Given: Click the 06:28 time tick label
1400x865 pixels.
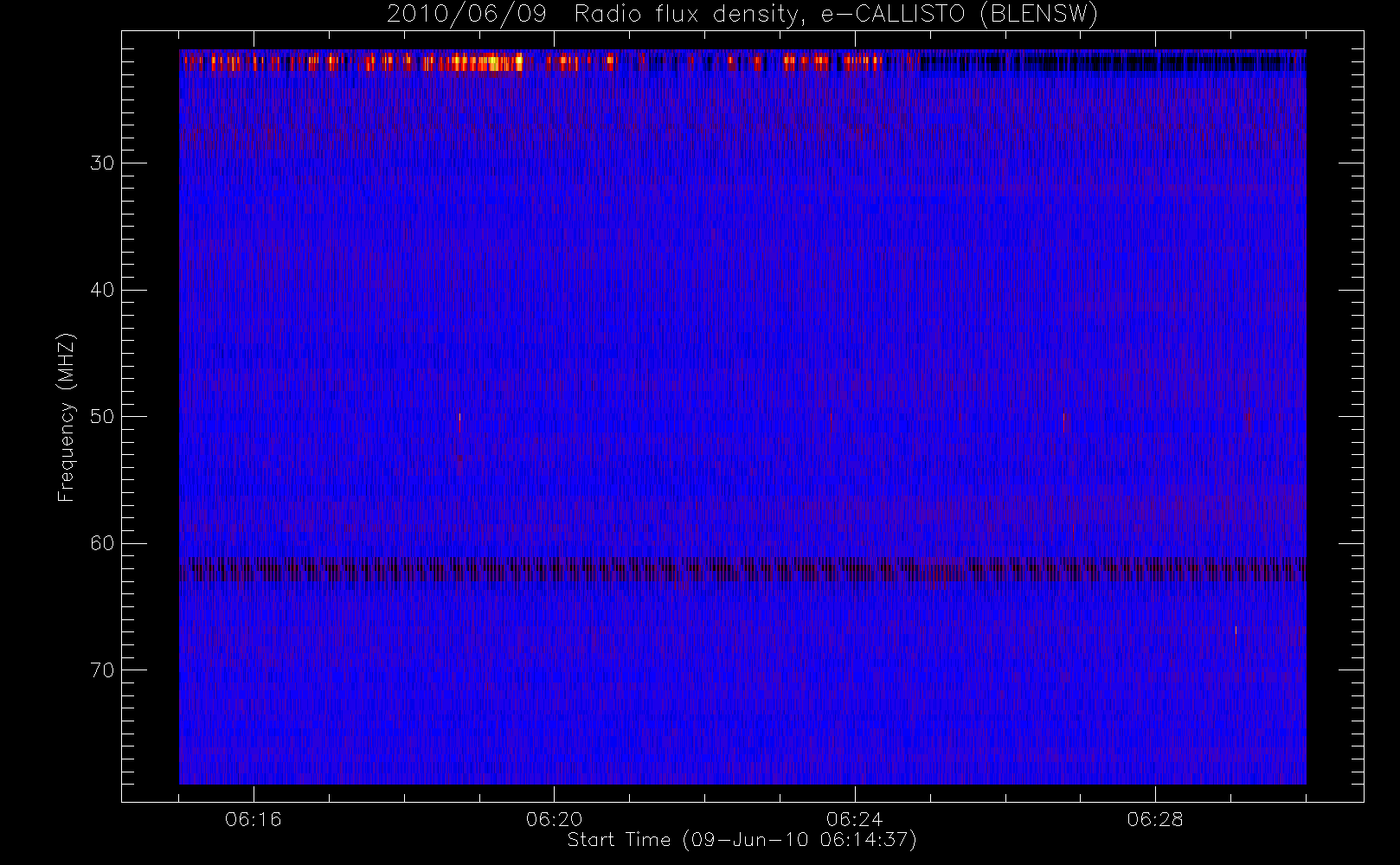Looking at the screenshot, I should click(1155, 819).
